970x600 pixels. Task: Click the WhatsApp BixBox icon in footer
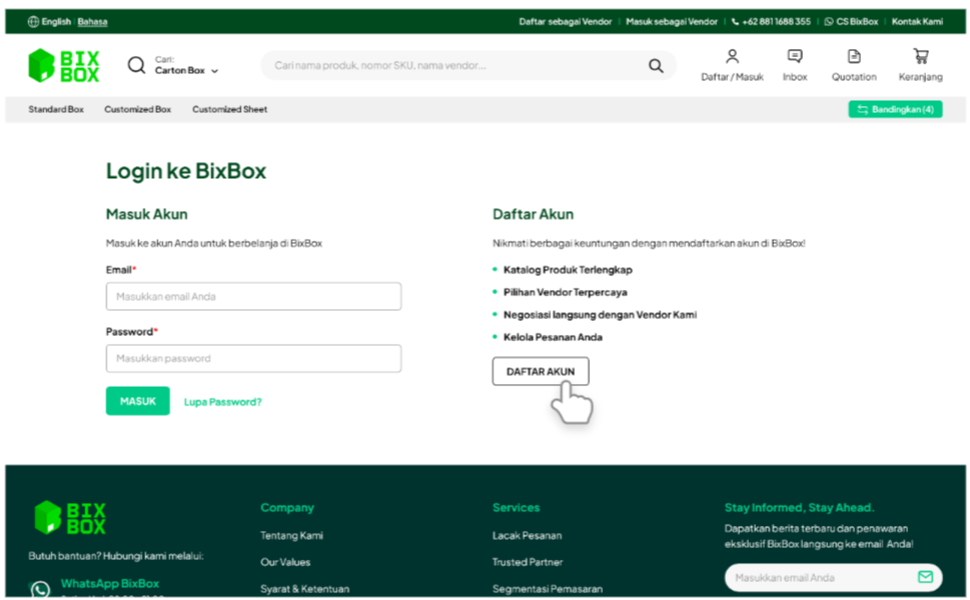tap(40, 590)
